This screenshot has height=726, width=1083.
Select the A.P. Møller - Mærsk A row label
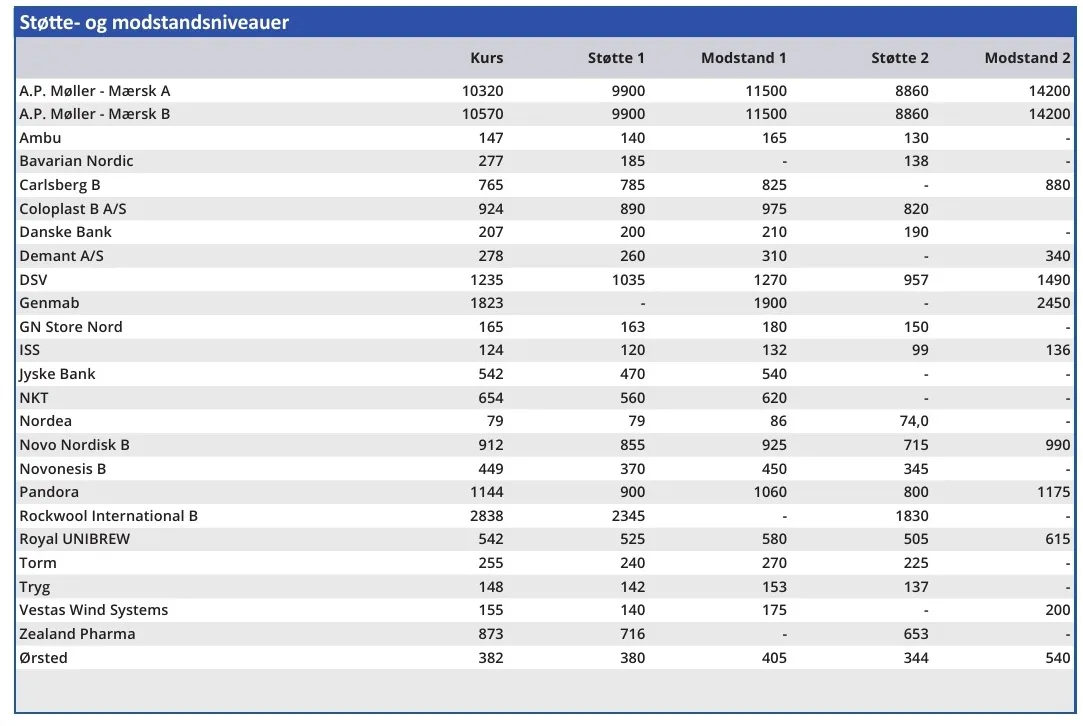pos(95,91)
